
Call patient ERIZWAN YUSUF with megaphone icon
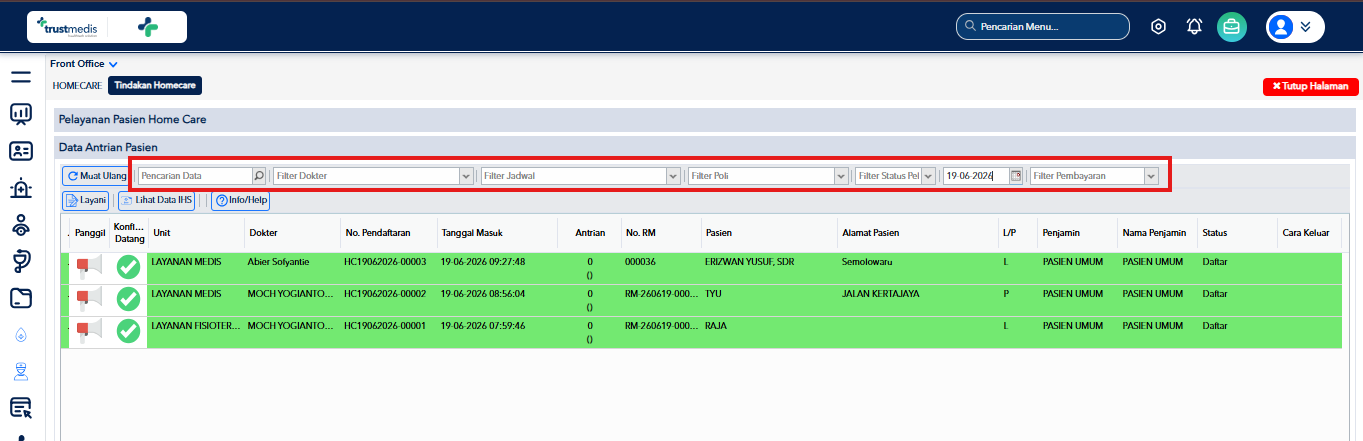click(89, 267)
